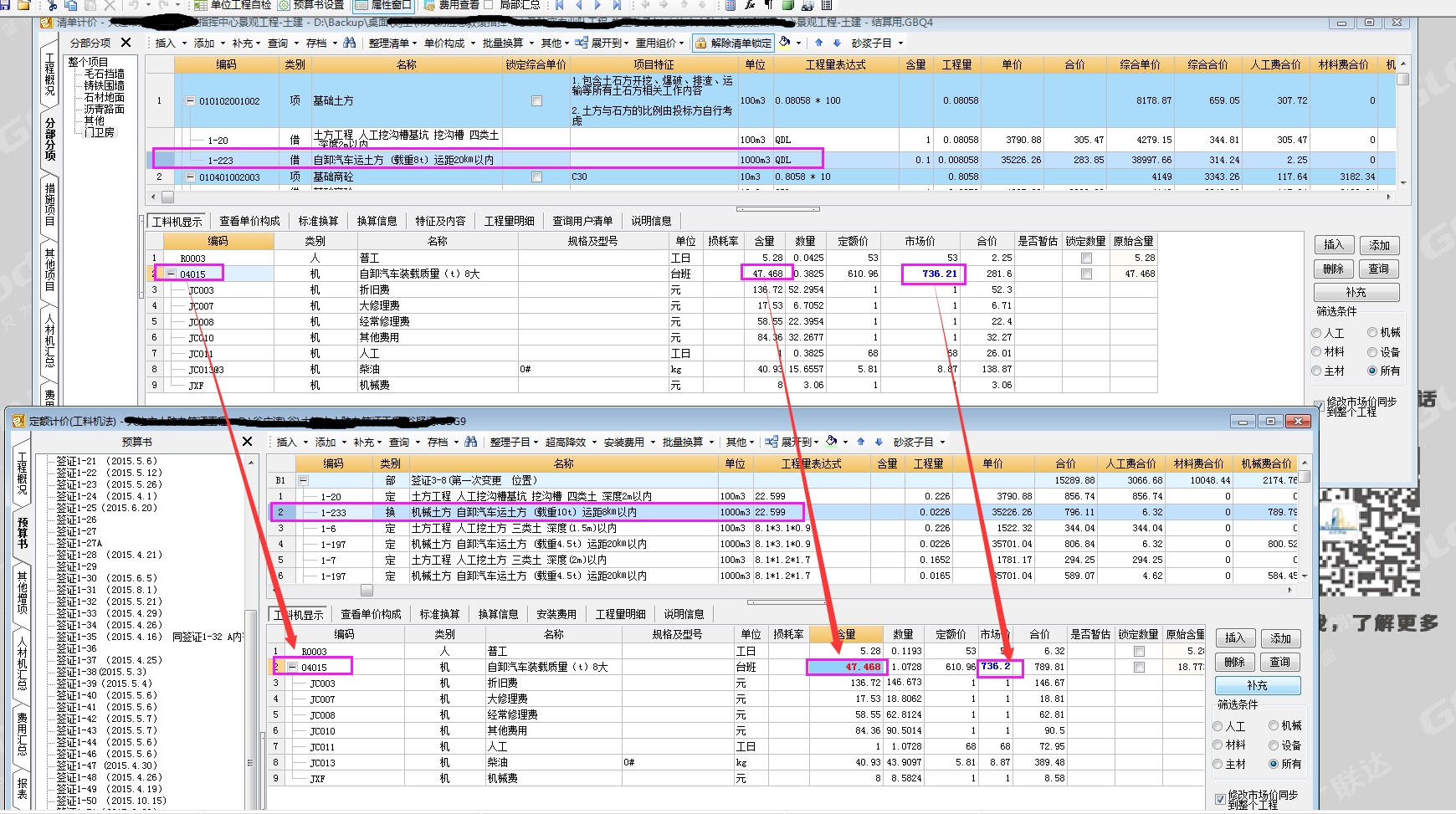This screenshot has width=1456, height=814.
Task: Click 查询 button in 定额计价 right panel
Action: coord(1280,662)
